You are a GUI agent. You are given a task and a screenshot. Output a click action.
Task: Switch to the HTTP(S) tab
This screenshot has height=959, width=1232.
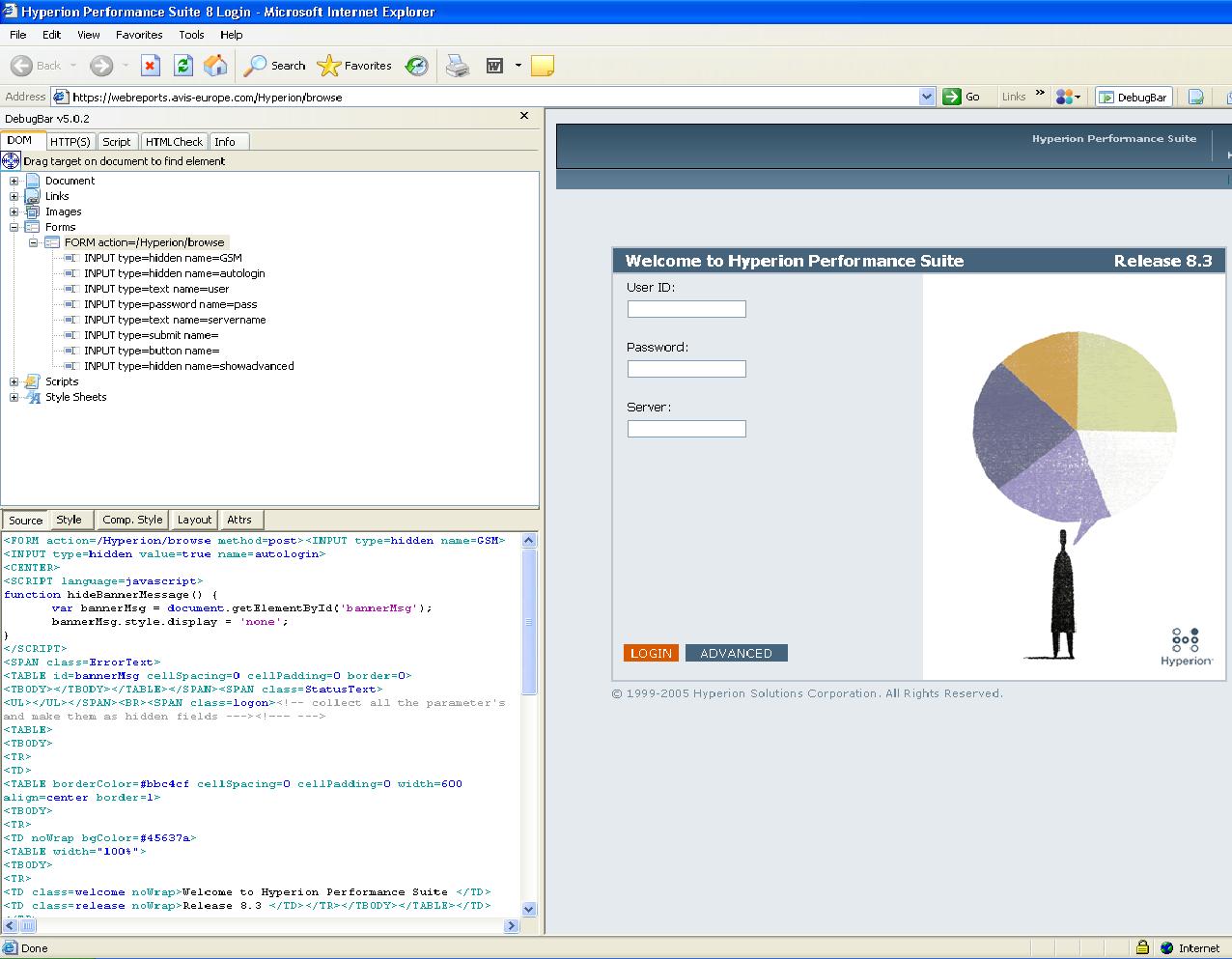tap(70, 142)
